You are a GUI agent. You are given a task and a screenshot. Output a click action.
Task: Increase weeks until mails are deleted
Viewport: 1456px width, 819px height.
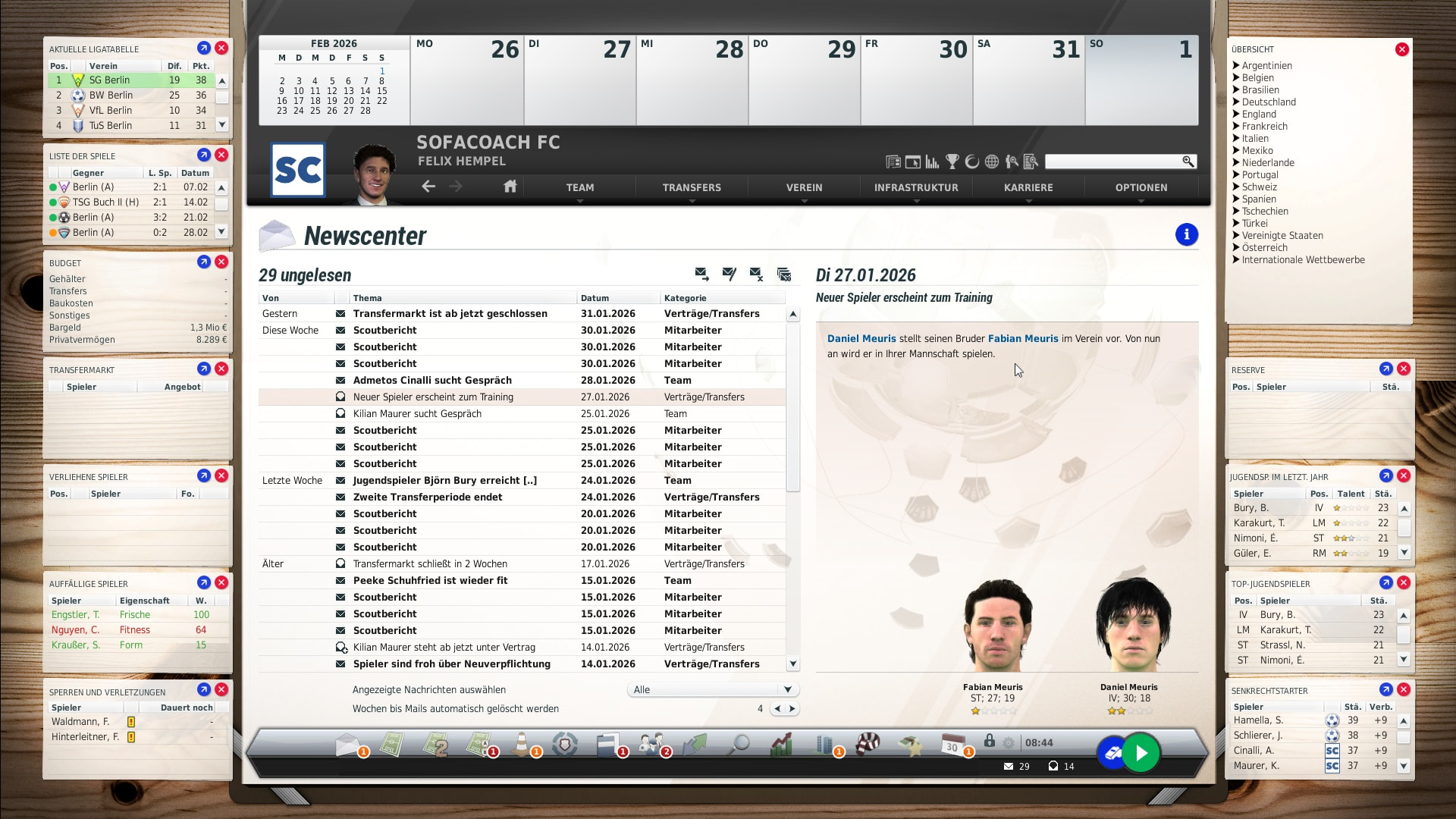tap(792, 709)
